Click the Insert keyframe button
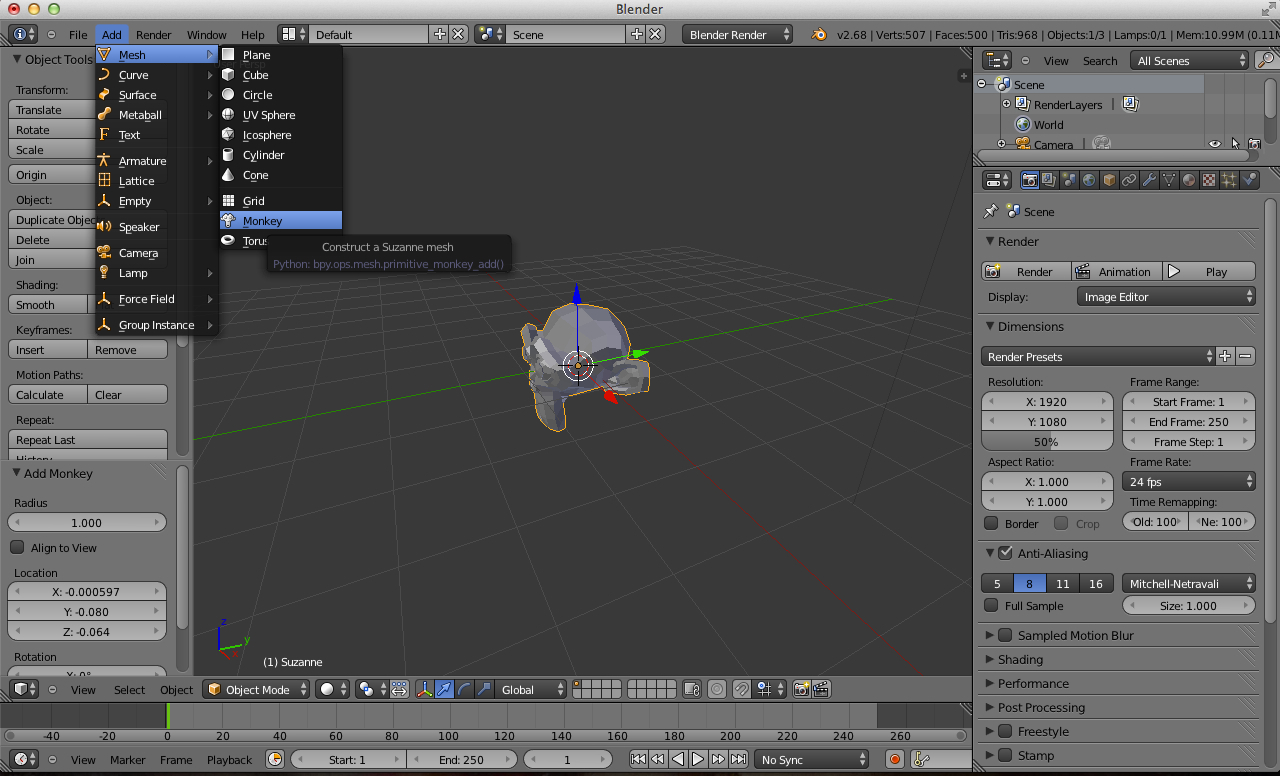This screenshot has width=1280, height=776. [x=48, y=349]
